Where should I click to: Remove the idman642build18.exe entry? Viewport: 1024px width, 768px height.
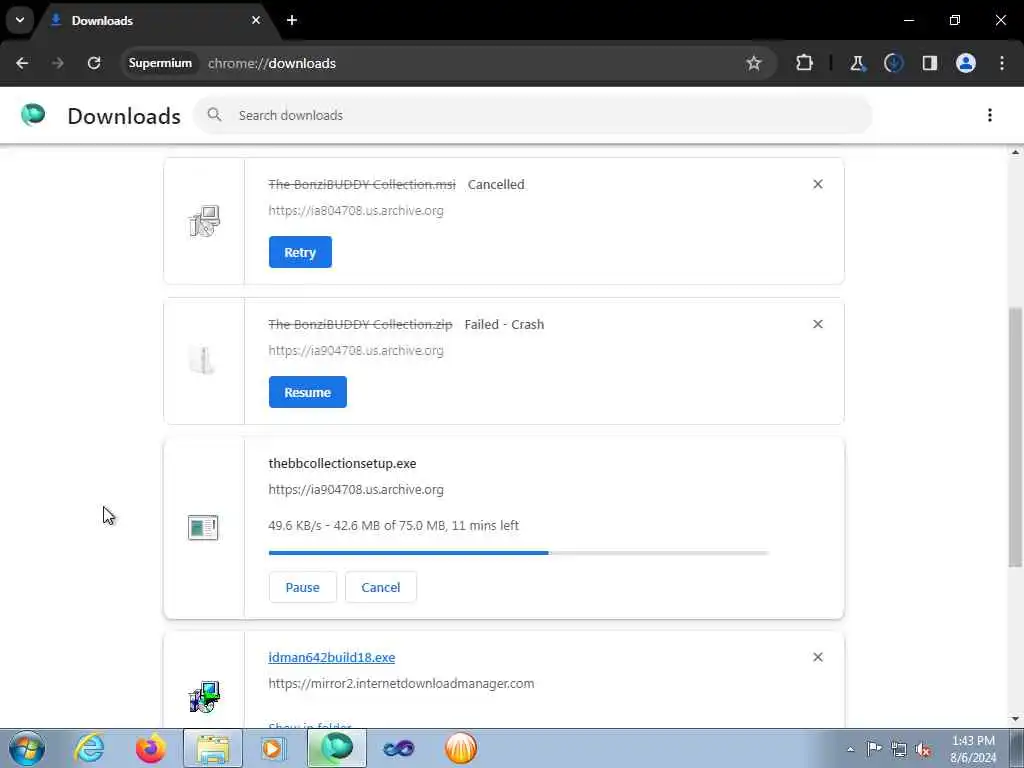818,657
